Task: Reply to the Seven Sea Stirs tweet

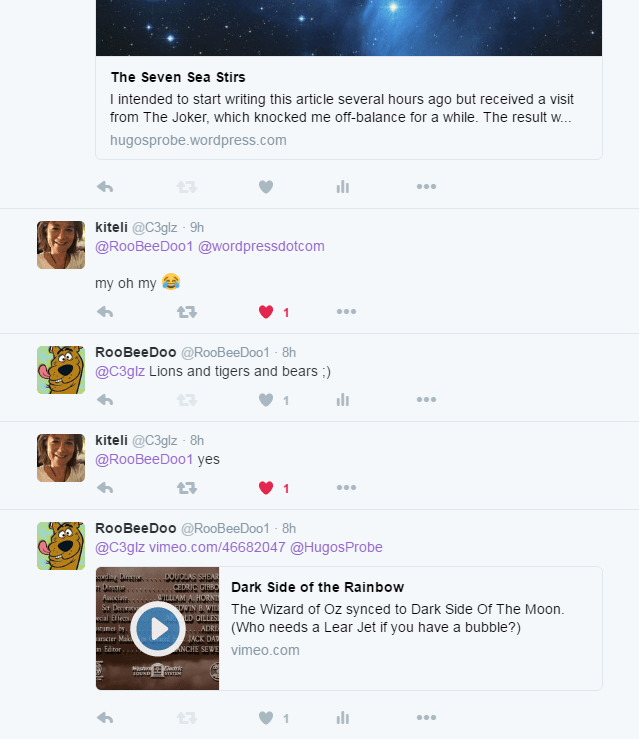Action: pyautogui.click(x=105, y=187)
